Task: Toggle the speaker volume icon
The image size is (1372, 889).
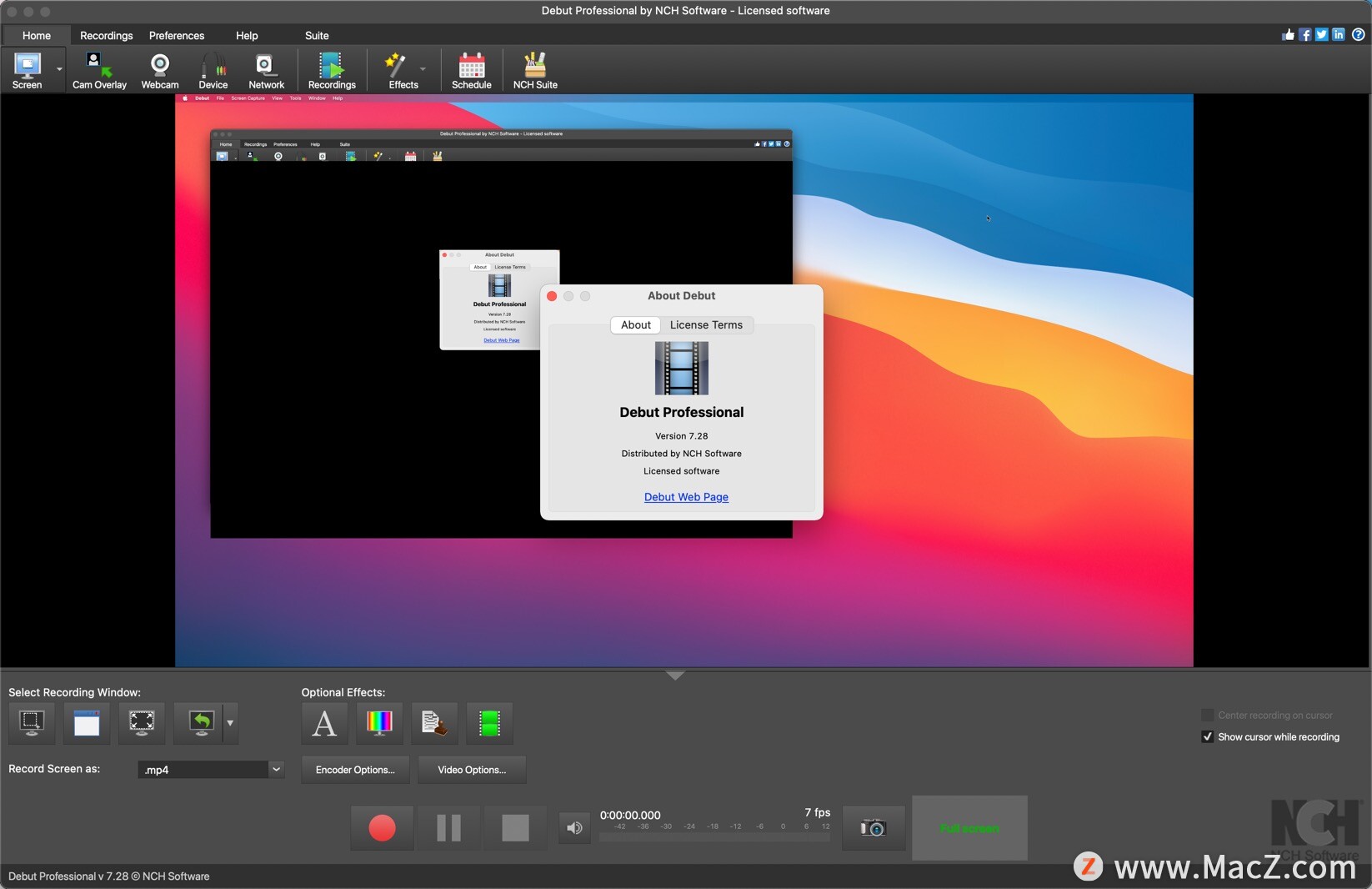Action: coord(574,828)
